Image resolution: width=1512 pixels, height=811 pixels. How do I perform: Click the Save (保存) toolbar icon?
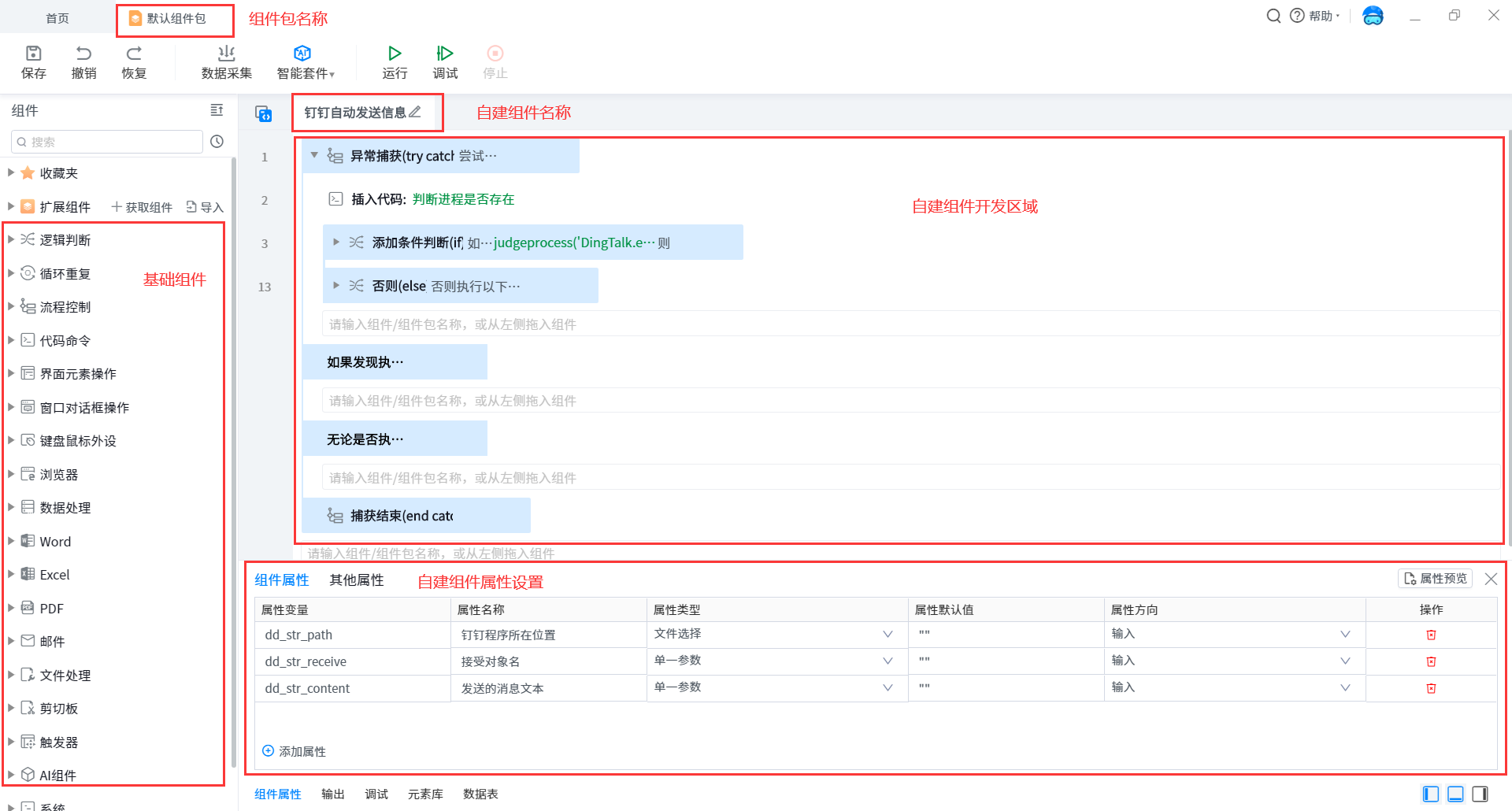click(33, 54)
